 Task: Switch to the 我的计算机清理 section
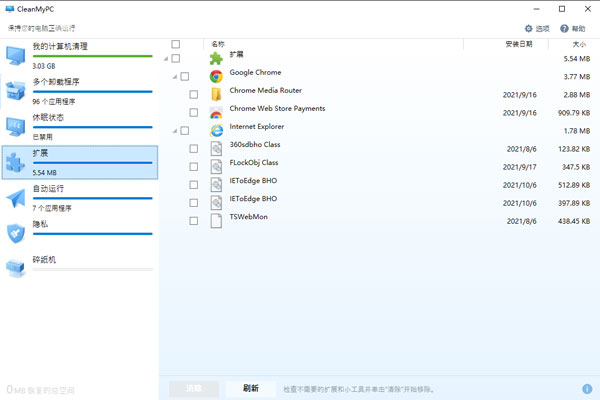[x=80, y=56]
